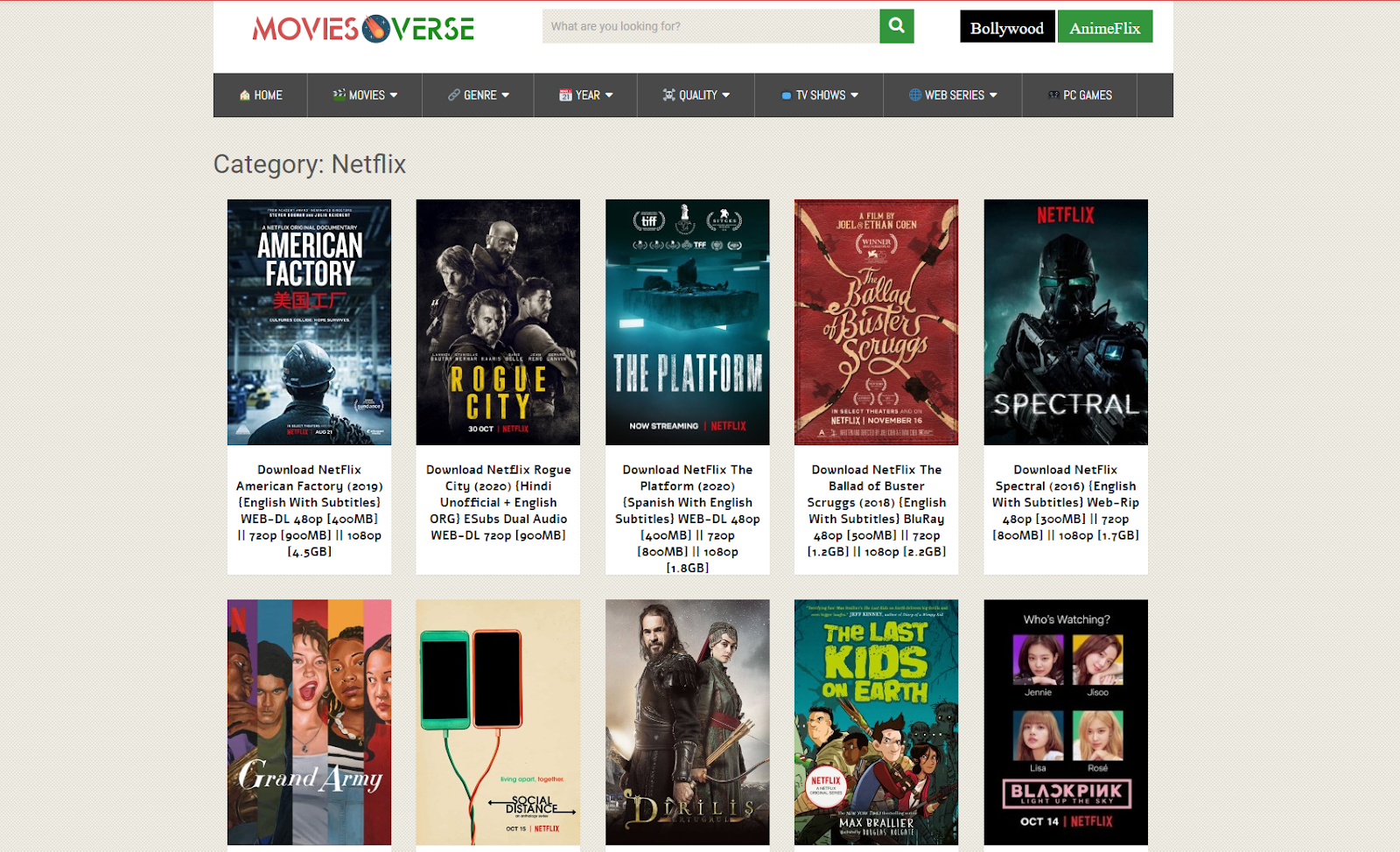Open the American Factory poster thumbnail
This screenshot has width=1400, height=852.
(309, 322)
